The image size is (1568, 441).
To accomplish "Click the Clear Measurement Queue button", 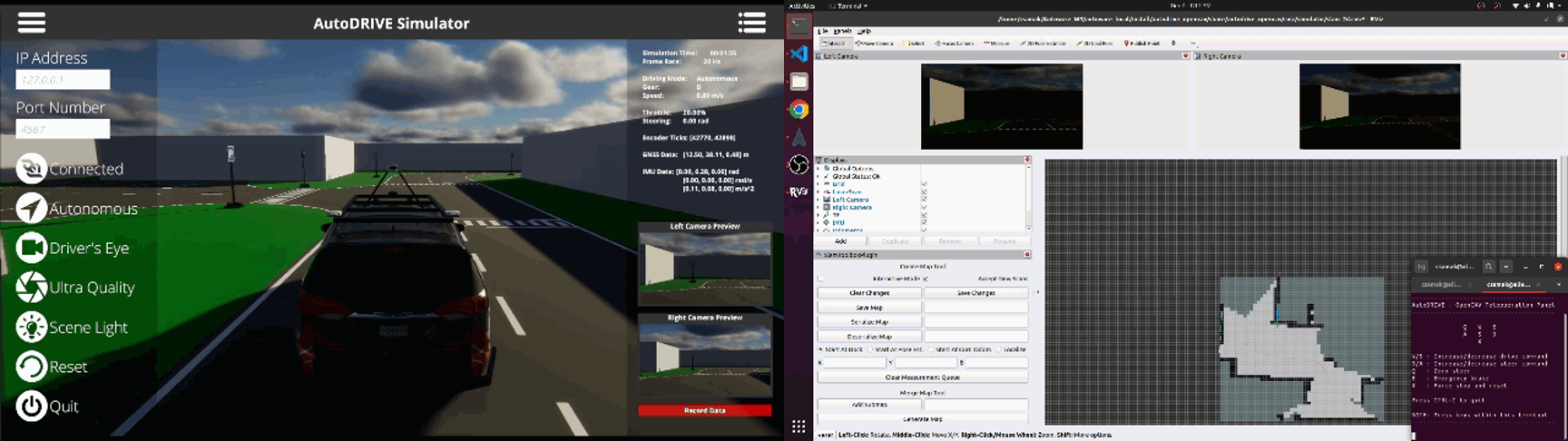I will click(923, 377).
